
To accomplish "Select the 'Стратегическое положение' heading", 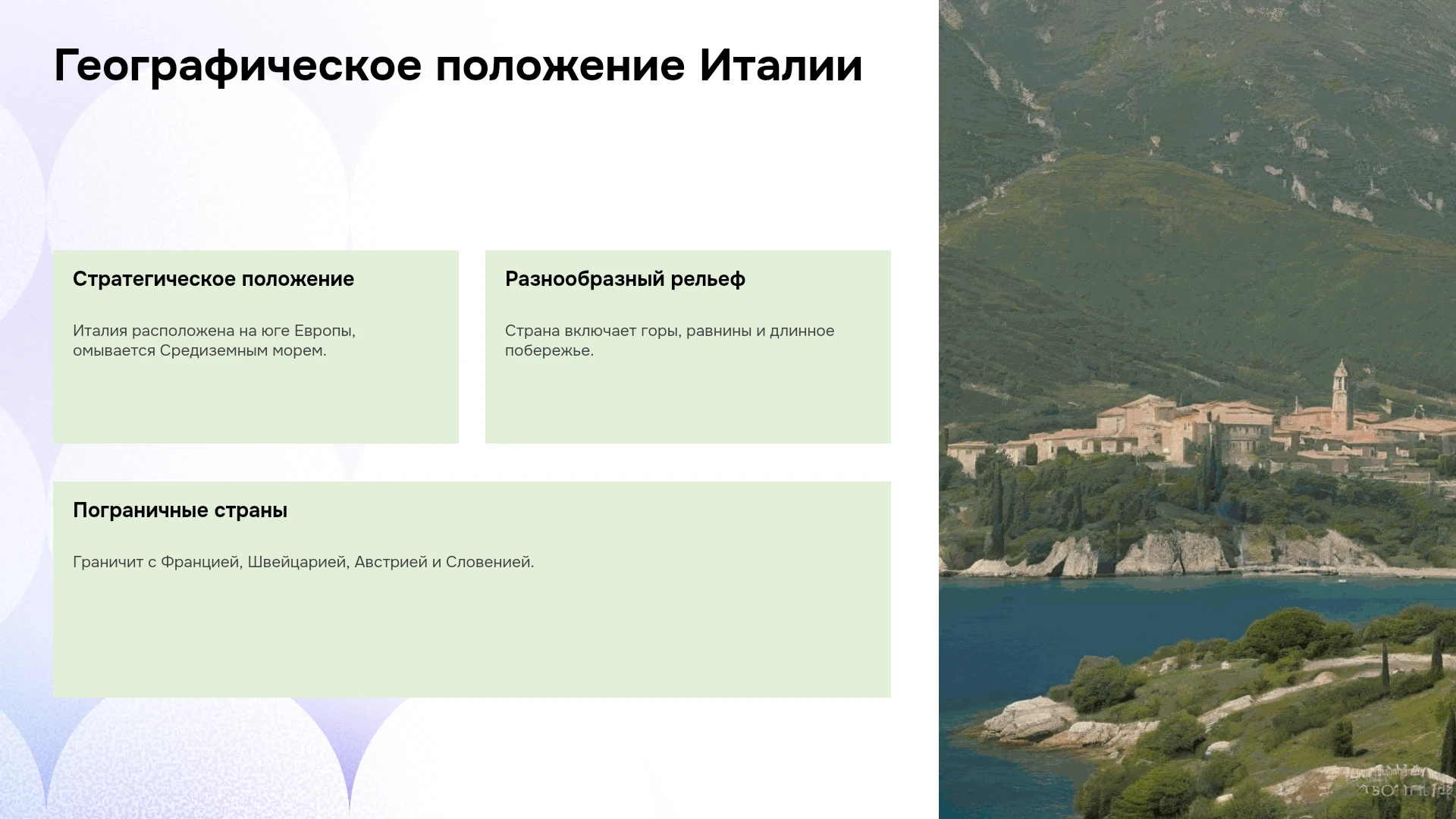I will click(213, 279).
